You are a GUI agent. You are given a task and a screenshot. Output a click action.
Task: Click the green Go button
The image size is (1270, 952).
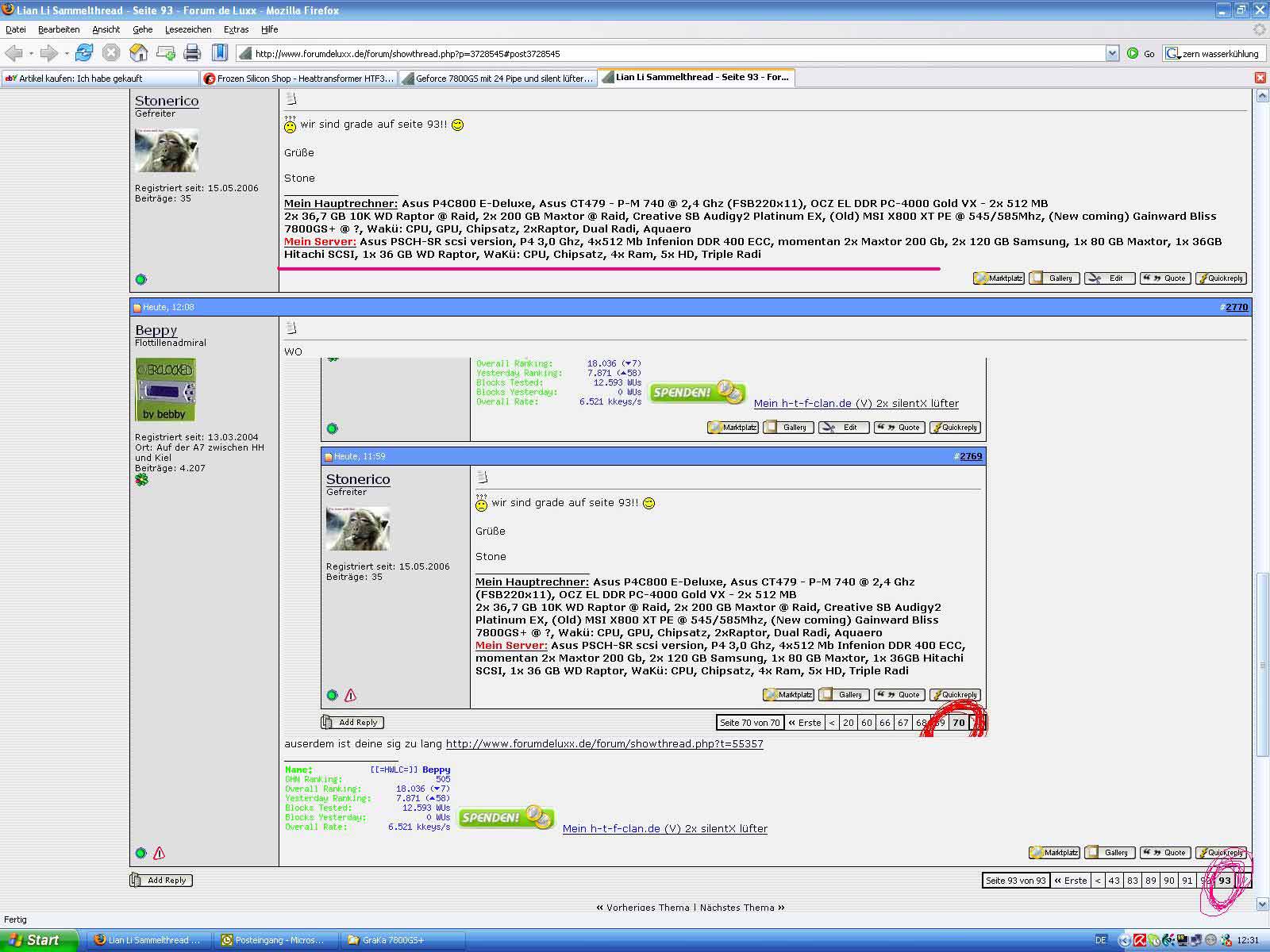[1141, 53]
